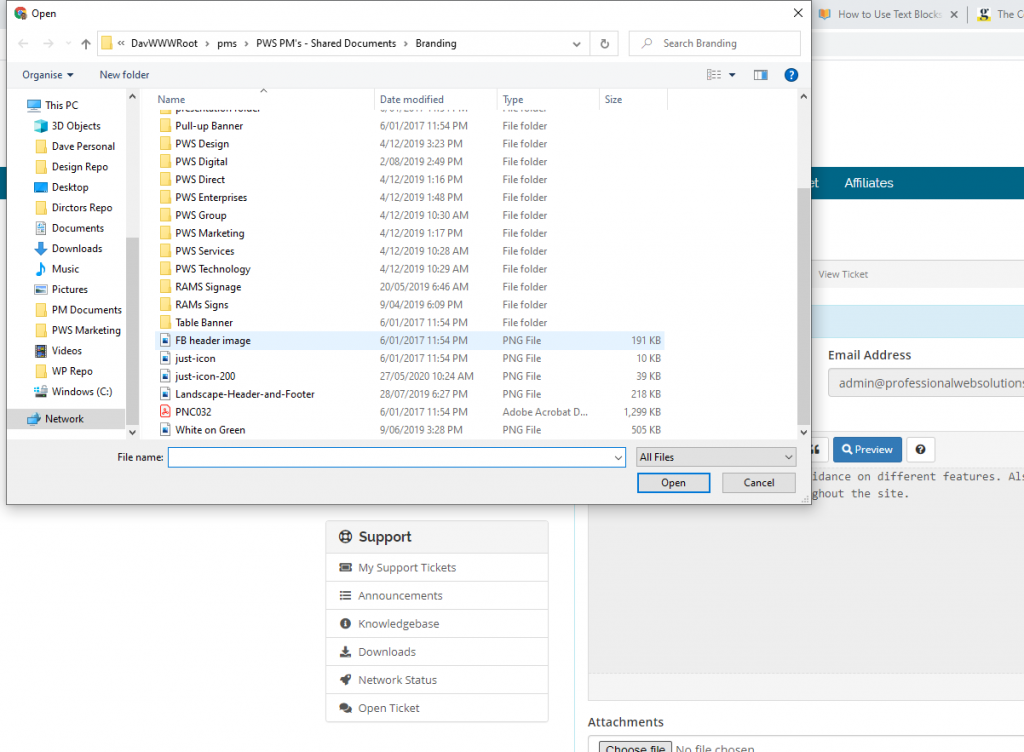The height and width of the screenshot is (752, 1024).
Task: Click sidebar scroll down arrow
Action: (x=133, y=432)
